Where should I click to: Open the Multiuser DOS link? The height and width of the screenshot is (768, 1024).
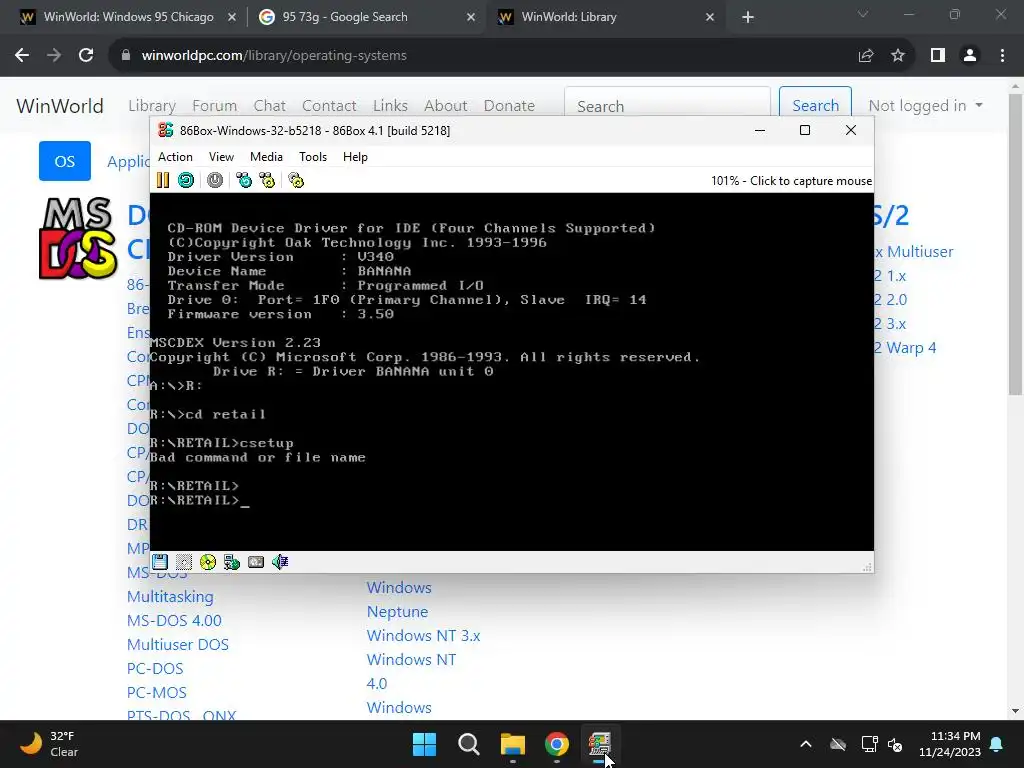[x=178, y=645]
